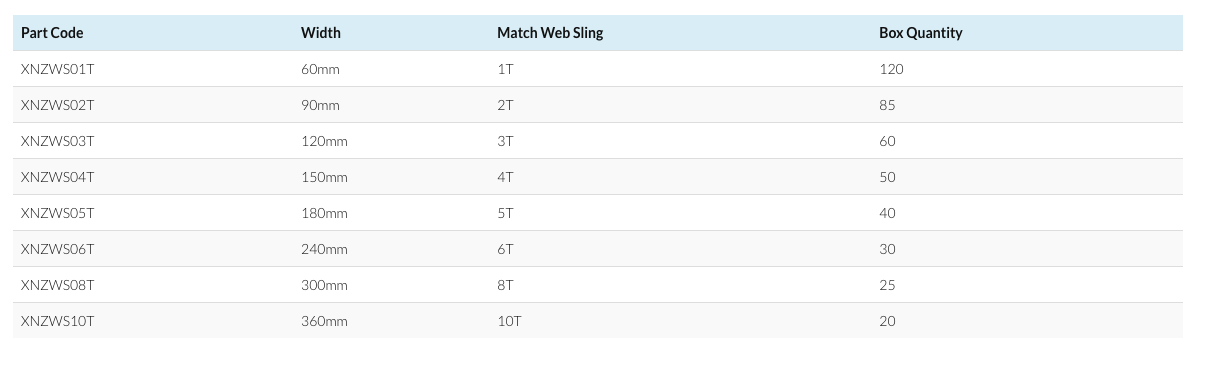
Task: Click the Box Quantity column header
Action: [921, 33]
